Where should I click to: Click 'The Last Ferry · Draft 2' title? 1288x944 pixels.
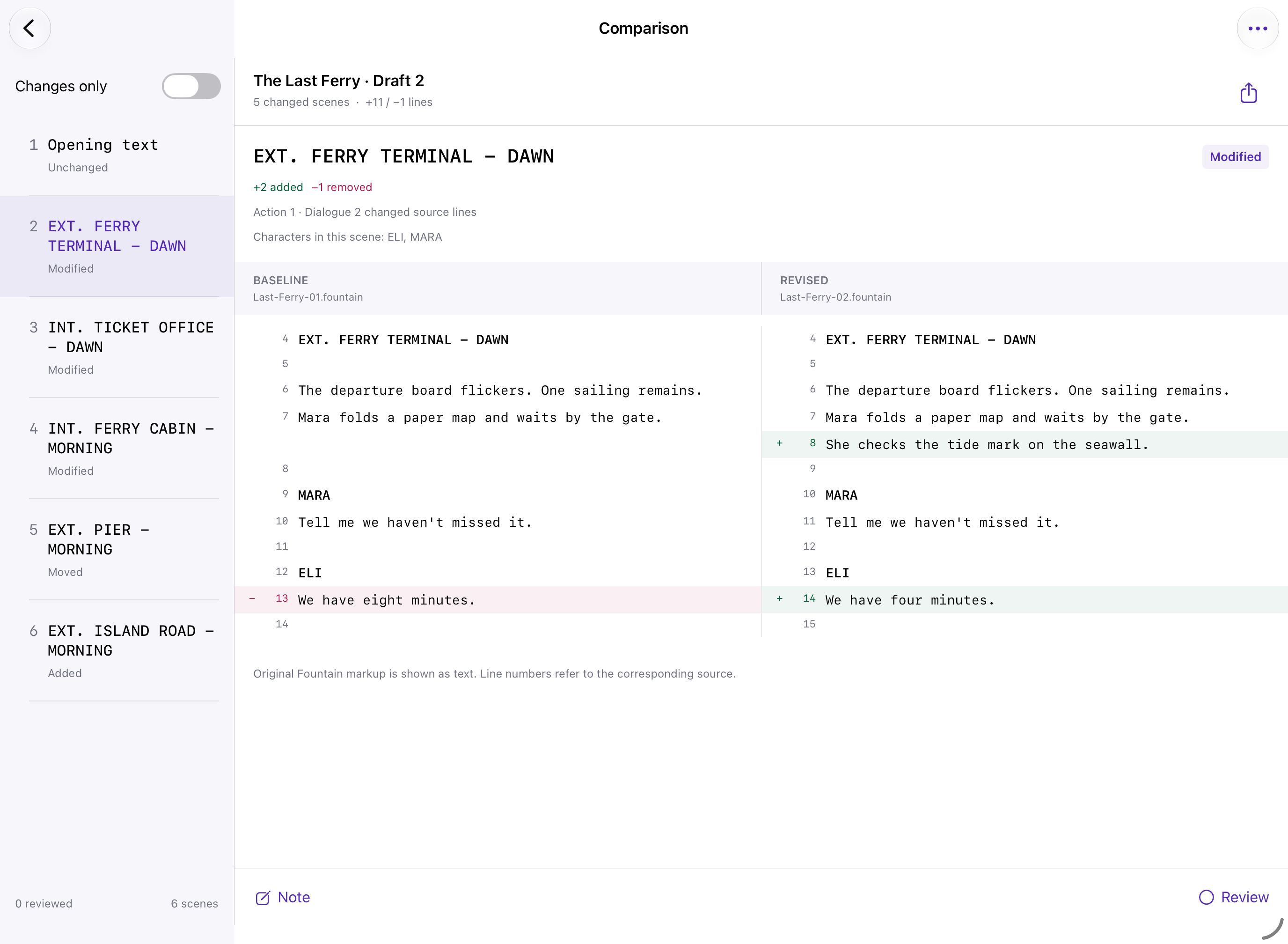tap(339, 81)
